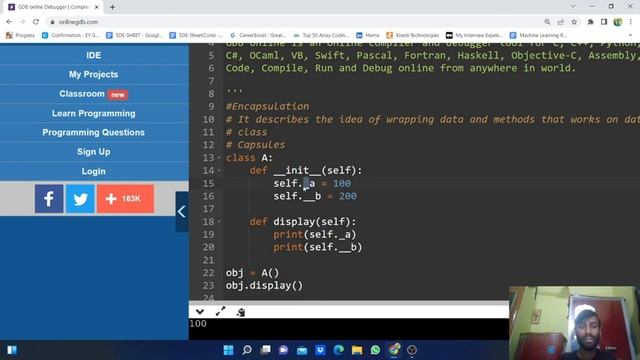Share this page using the address bar share icon

(x=561, y=22)
